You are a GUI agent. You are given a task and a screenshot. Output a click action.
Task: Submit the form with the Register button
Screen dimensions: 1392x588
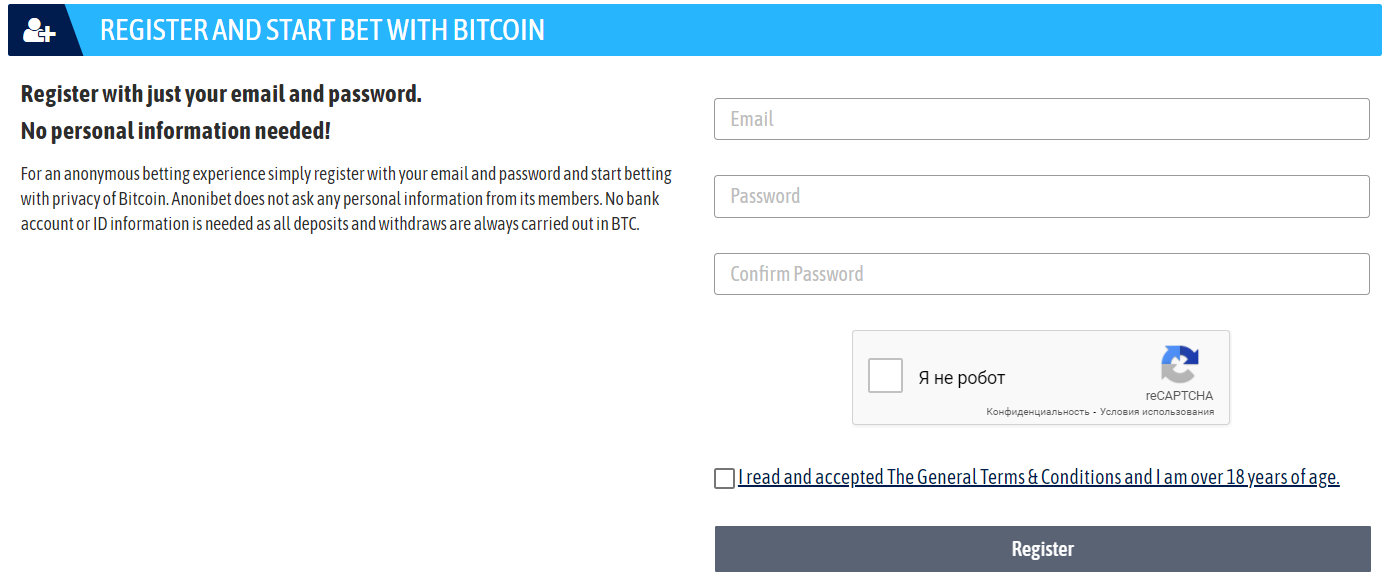1042,549
